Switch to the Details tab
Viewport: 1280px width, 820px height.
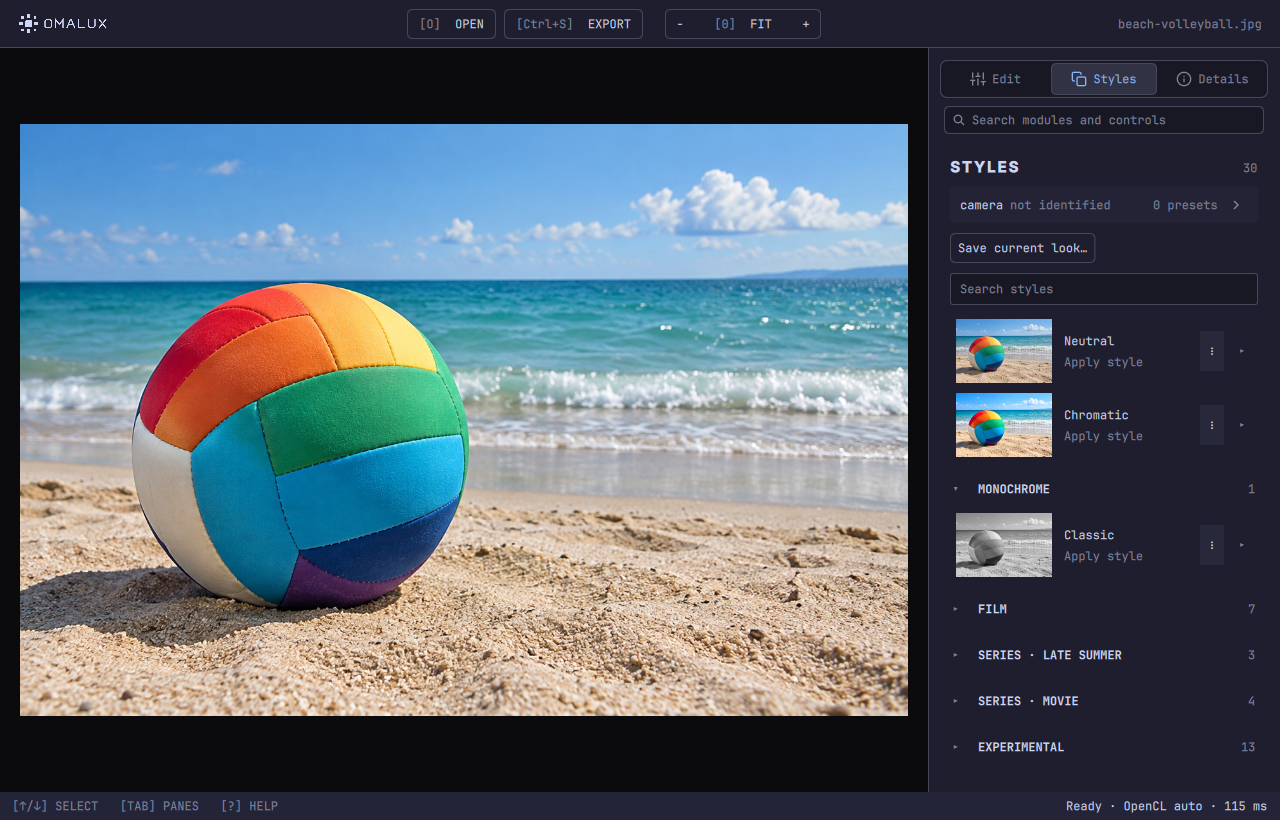tap(1212, 79)
